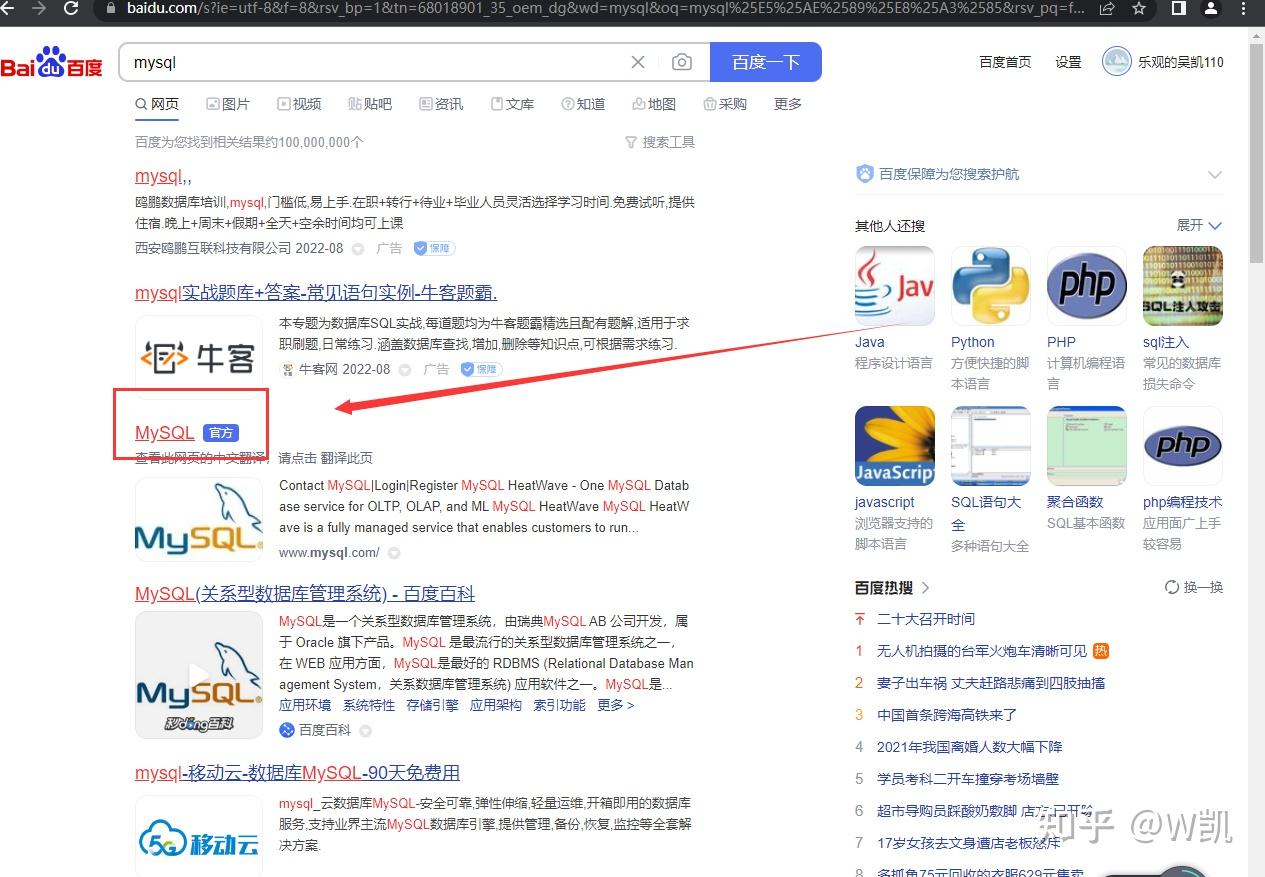The image size is (1265, 877).
Task: Open the sql注入 thumbnail
Action: [1183, 286]
